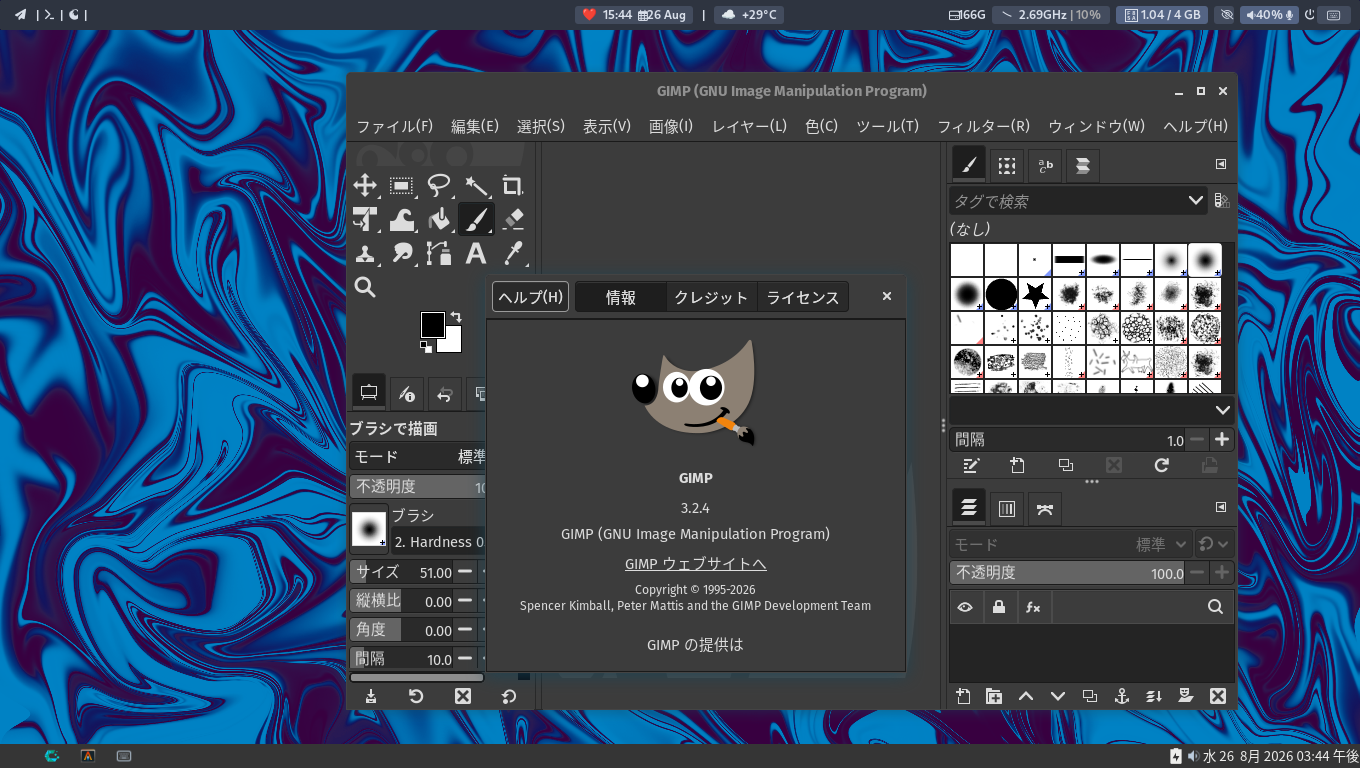Toggle the layer effects fx column header
This screenshot has width=1360, height=768.
click(x=1033, y=607)
